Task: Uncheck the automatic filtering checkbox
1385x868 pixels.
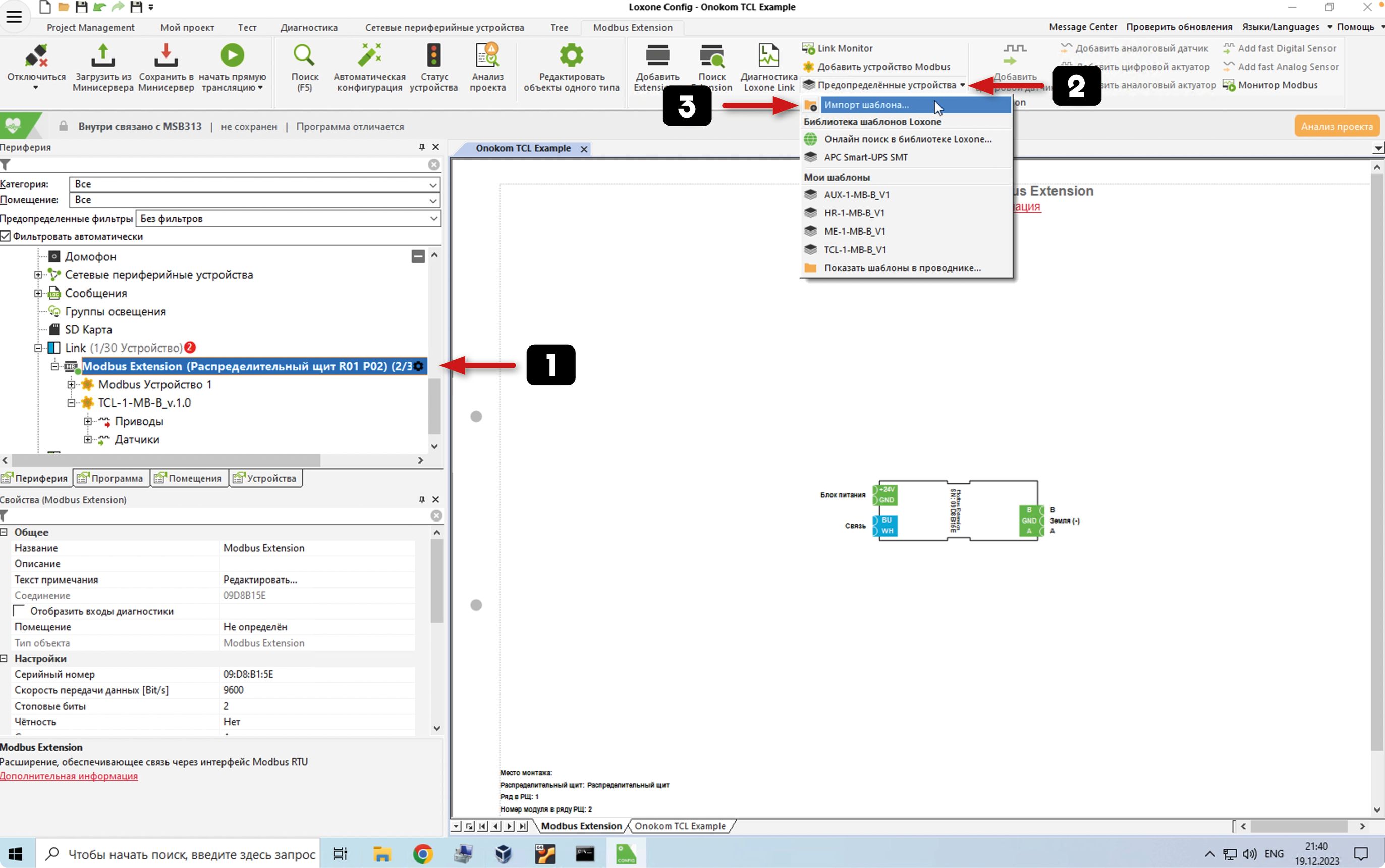Action: [6, 237]
